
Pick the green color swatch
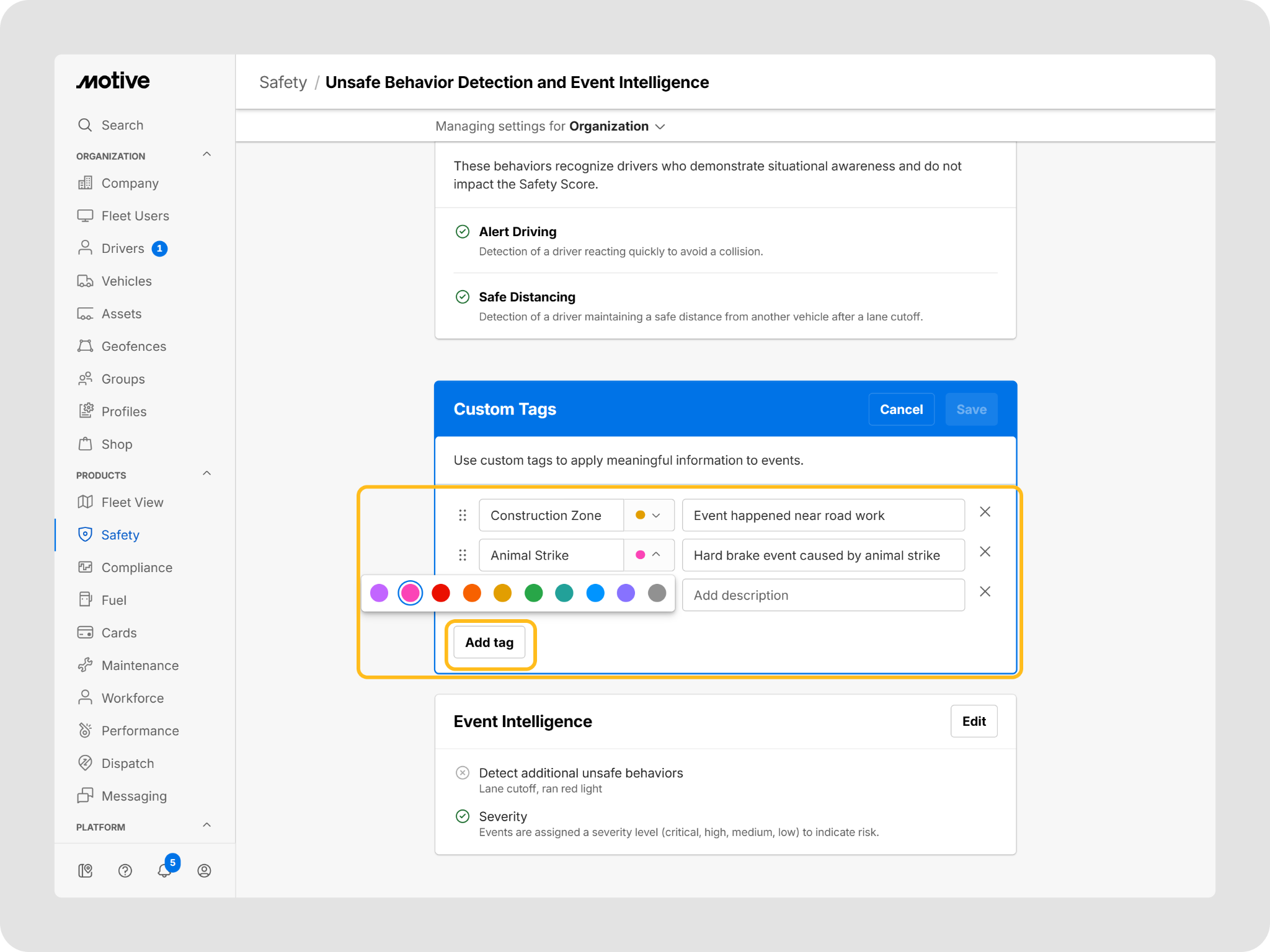(x=533, y=593)
